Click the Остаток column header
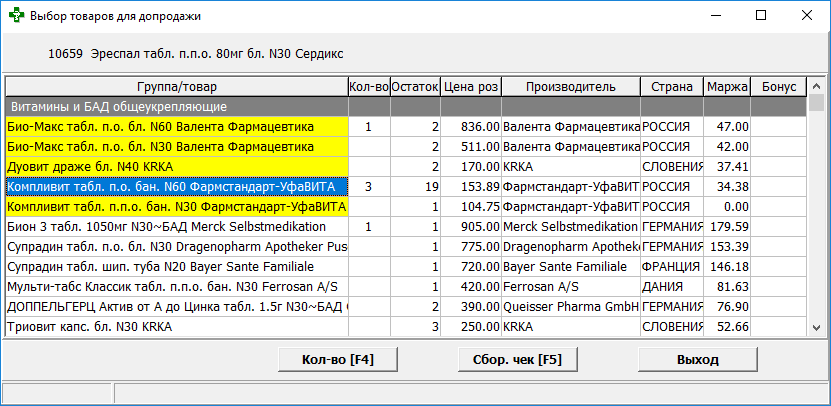831x406 pixels. 416,87
